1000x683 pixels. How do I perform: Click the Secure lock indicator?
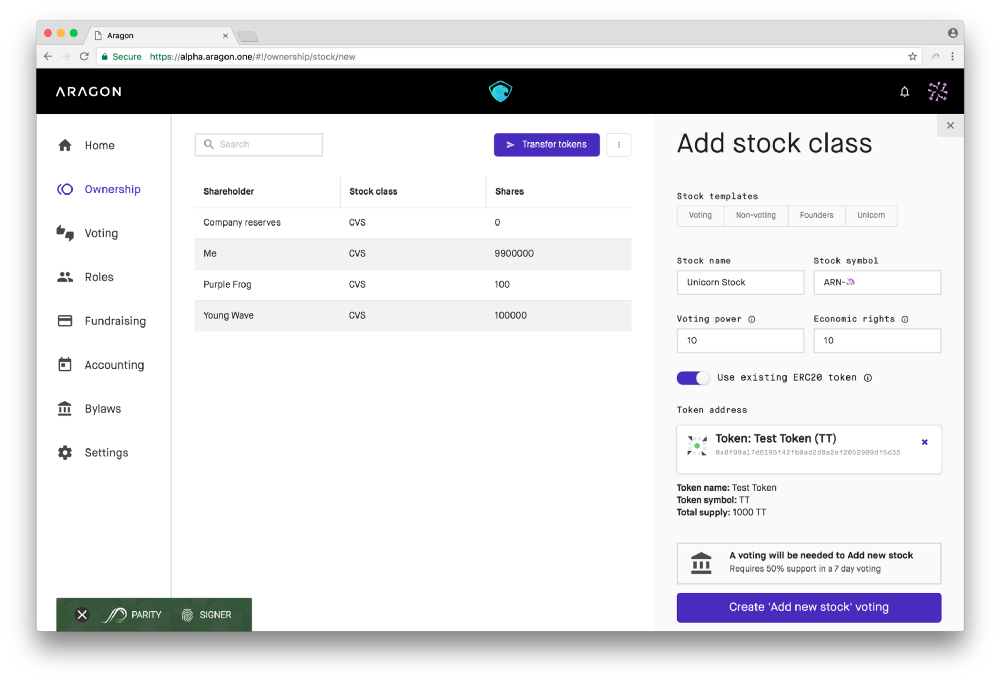tap(121, 57)
